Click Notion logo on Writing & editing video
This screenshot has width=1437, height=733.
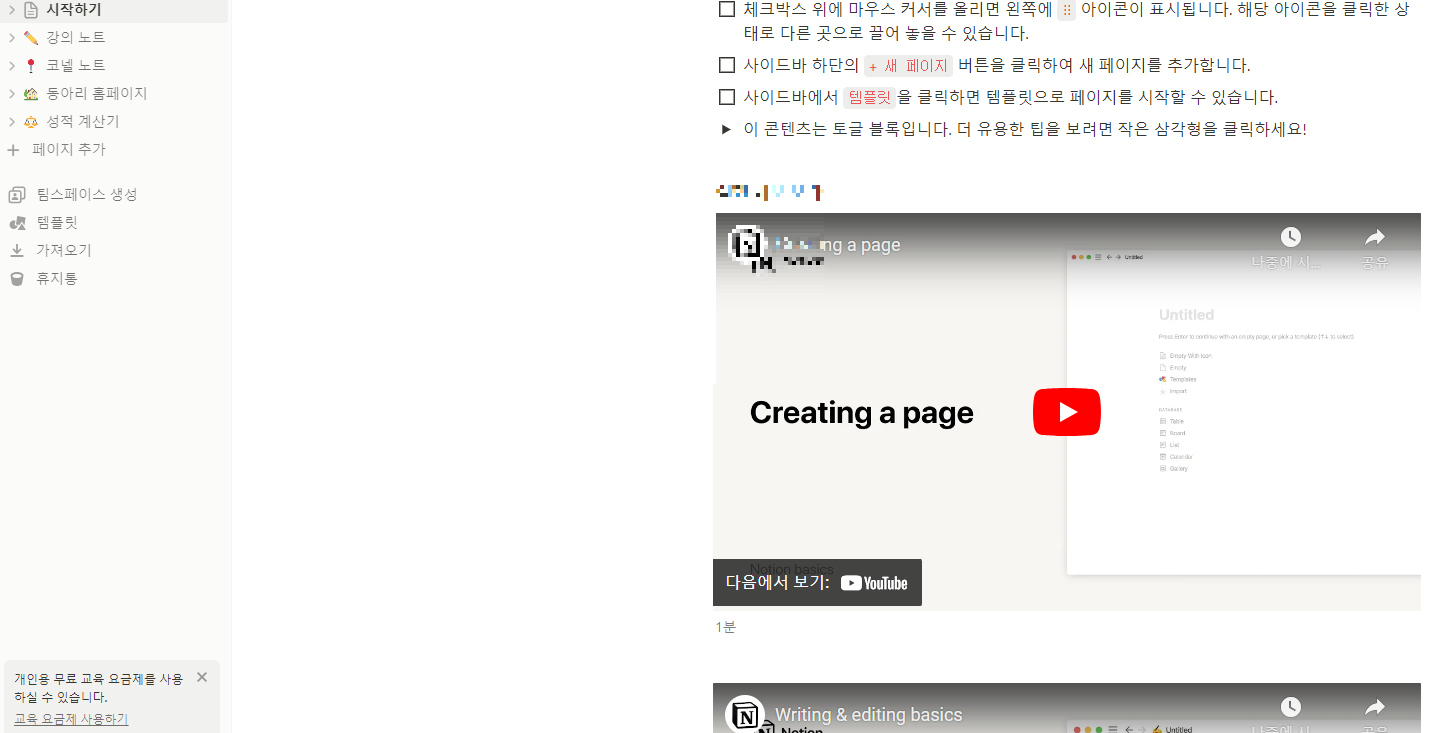click(x=746, y=714)
